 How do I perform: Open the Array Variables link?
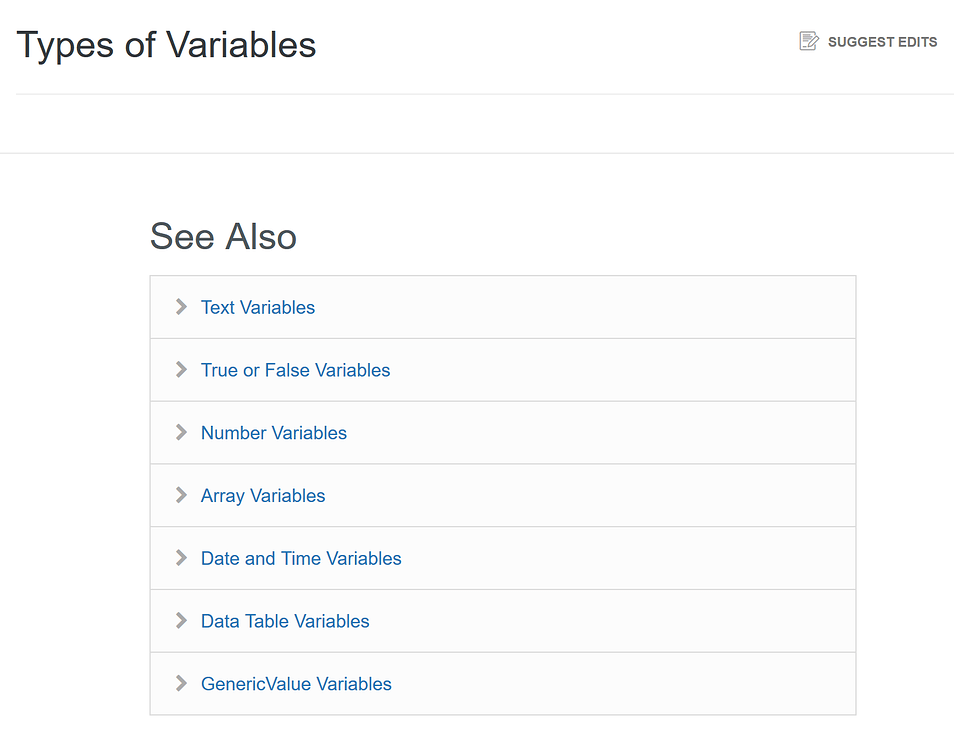tap(263, 495)
